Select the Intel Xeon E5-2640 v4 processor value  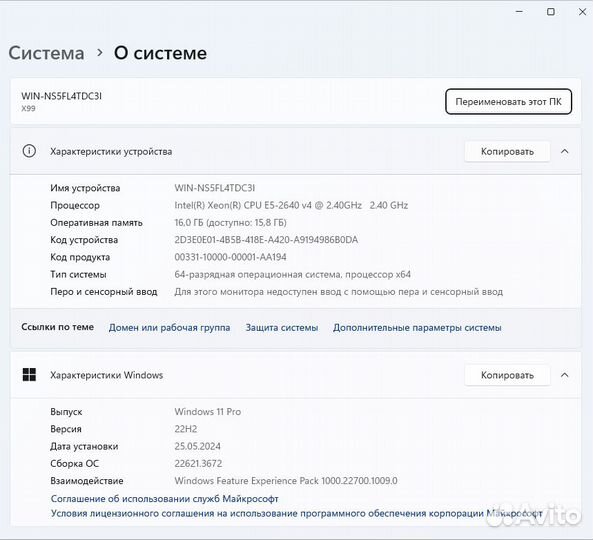291,205
